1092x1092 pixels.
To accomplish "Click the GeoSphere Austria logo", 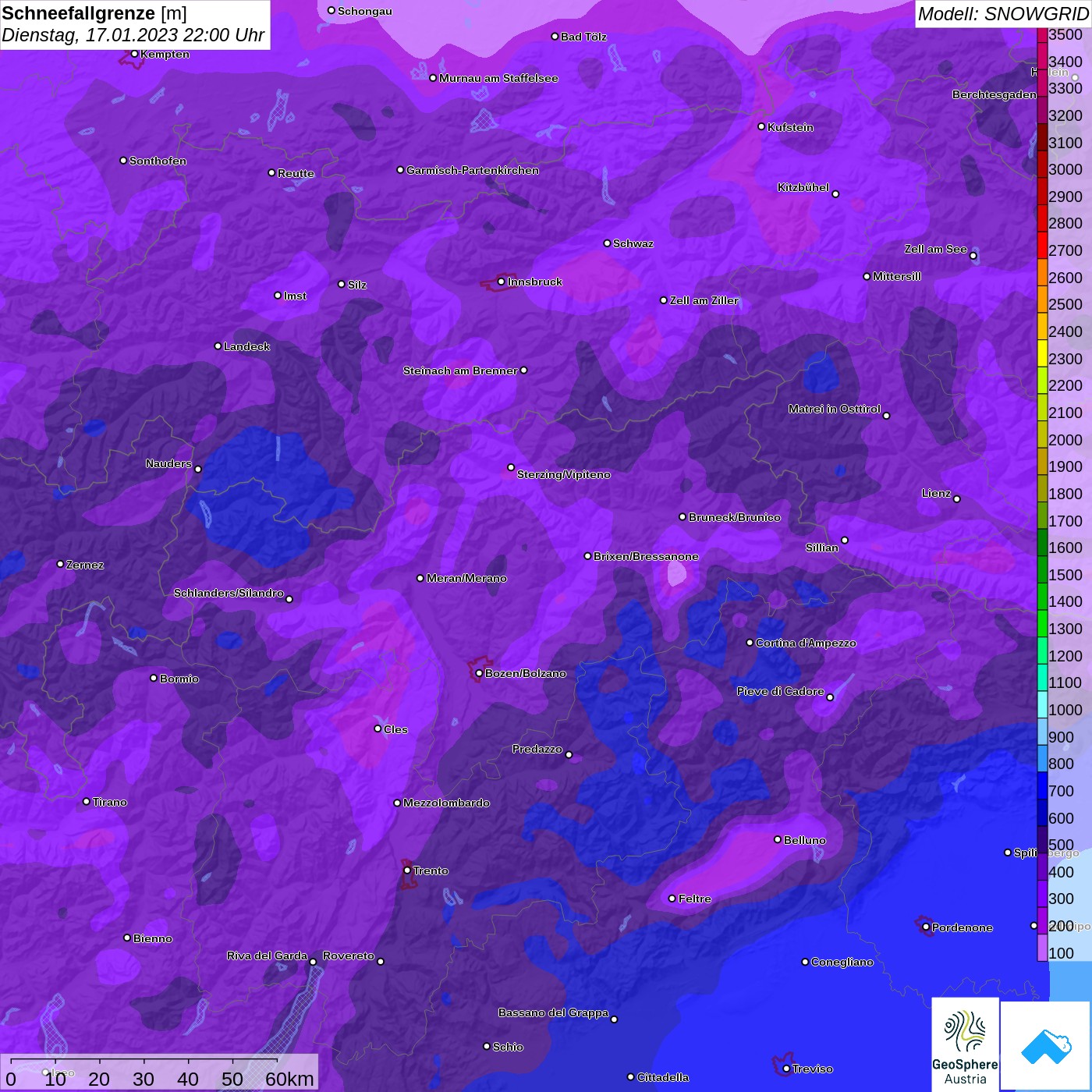I will point(965,1044).
